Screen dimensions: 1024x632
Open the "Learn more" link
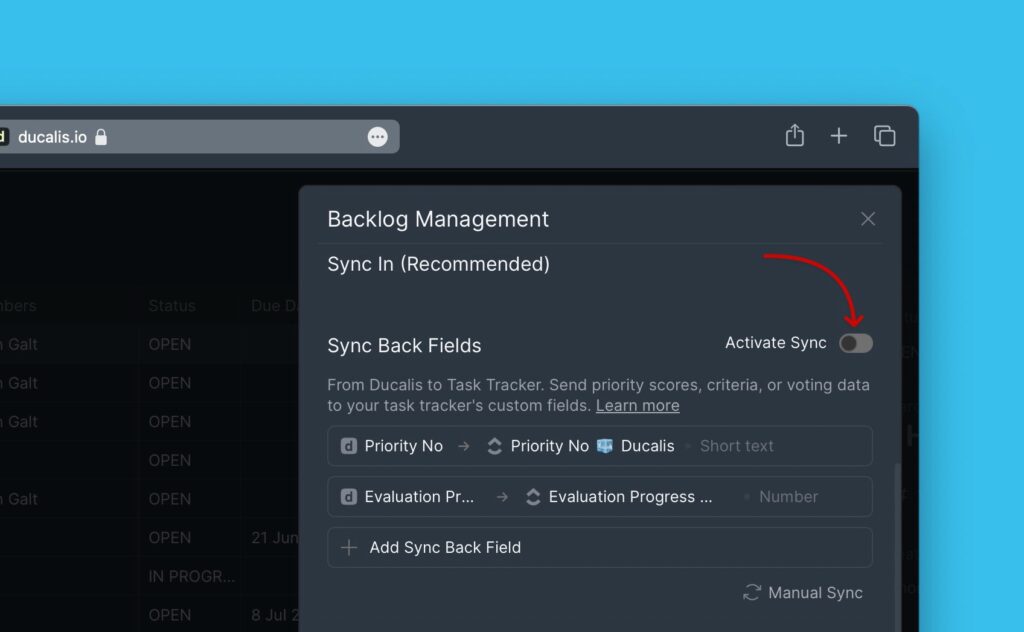tap(637, 406)
